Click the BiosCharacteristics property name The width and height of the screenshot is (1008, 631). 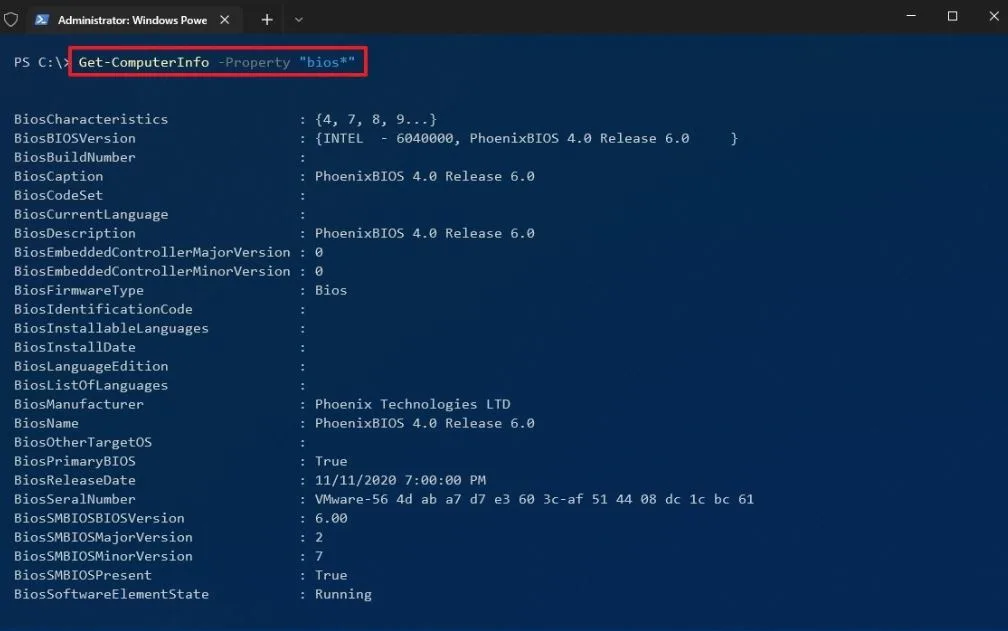click(x=91, y=119)
